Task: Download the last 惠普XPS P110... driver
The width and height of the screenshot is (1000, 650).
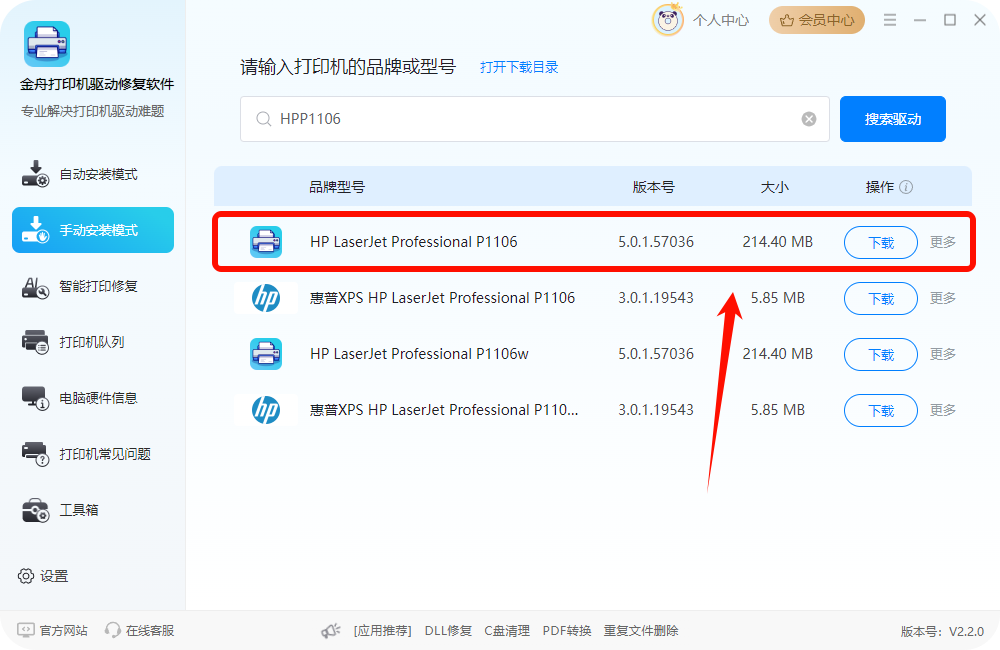Action: (x=881, y=411)
